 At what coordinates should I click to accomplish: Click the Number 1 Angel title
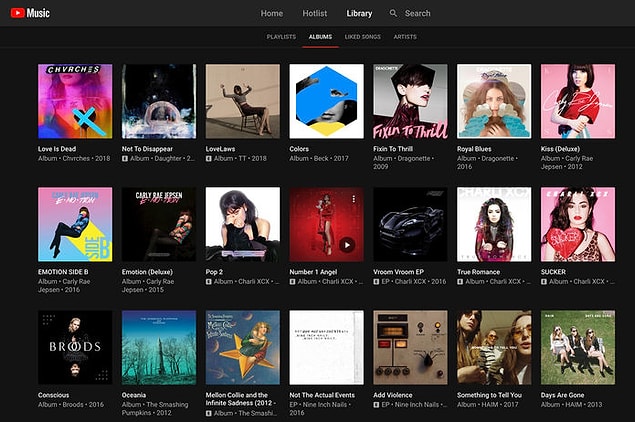[x=313, y=272]
